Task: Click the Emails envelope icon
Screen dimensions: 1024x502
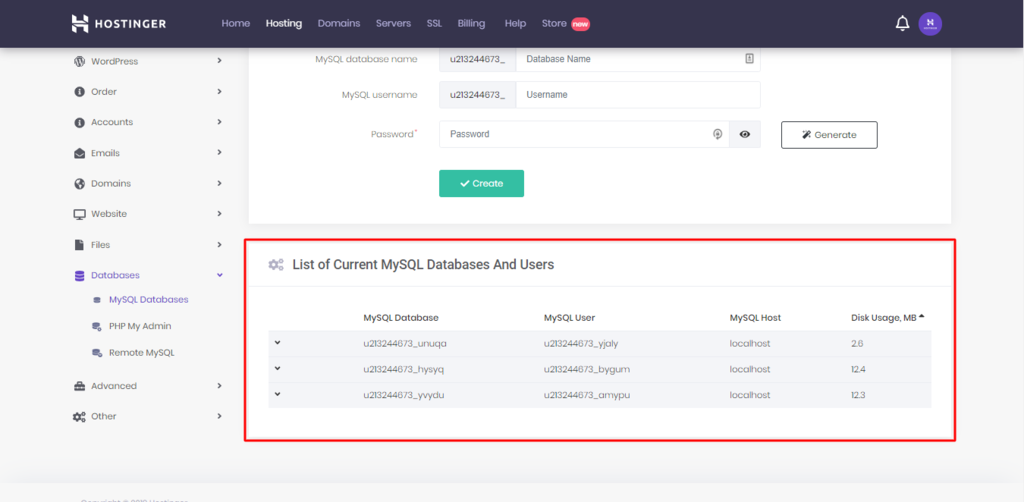Action: click(79, 153)
